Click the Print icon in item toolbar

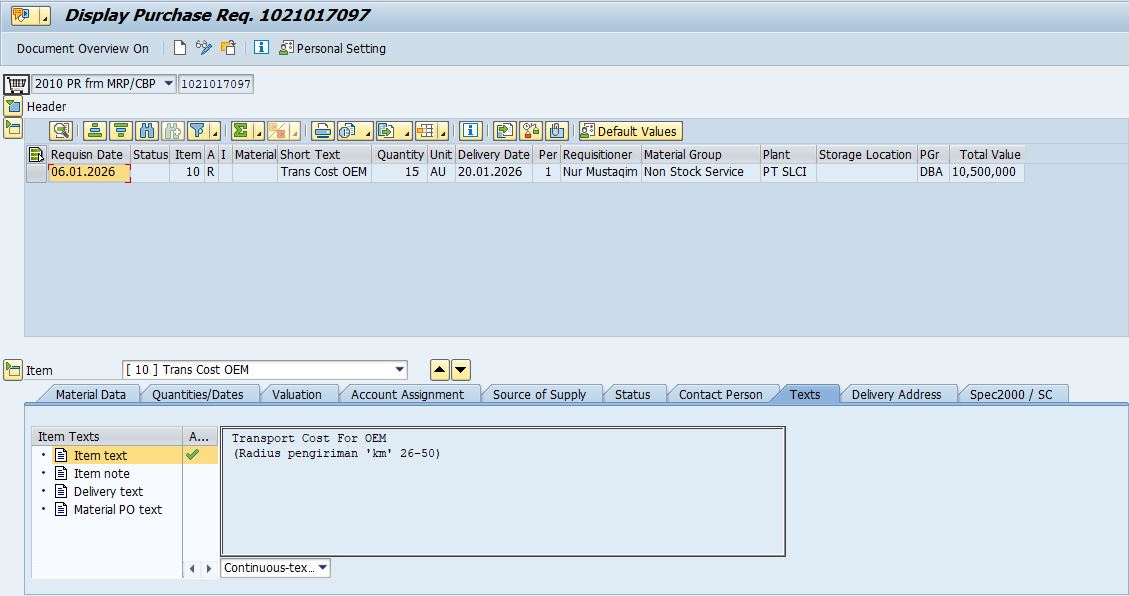point(322,131)
